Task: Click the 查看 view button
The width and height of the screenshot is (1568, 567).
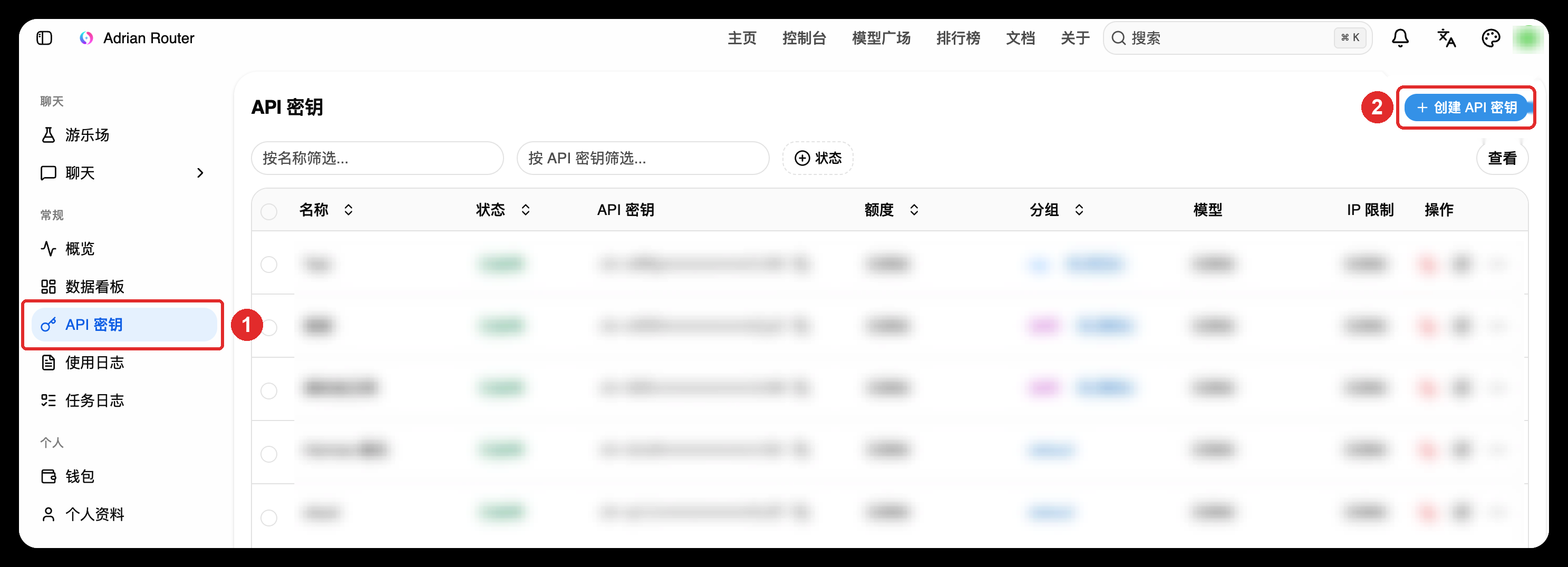Action: [1502, 158]
